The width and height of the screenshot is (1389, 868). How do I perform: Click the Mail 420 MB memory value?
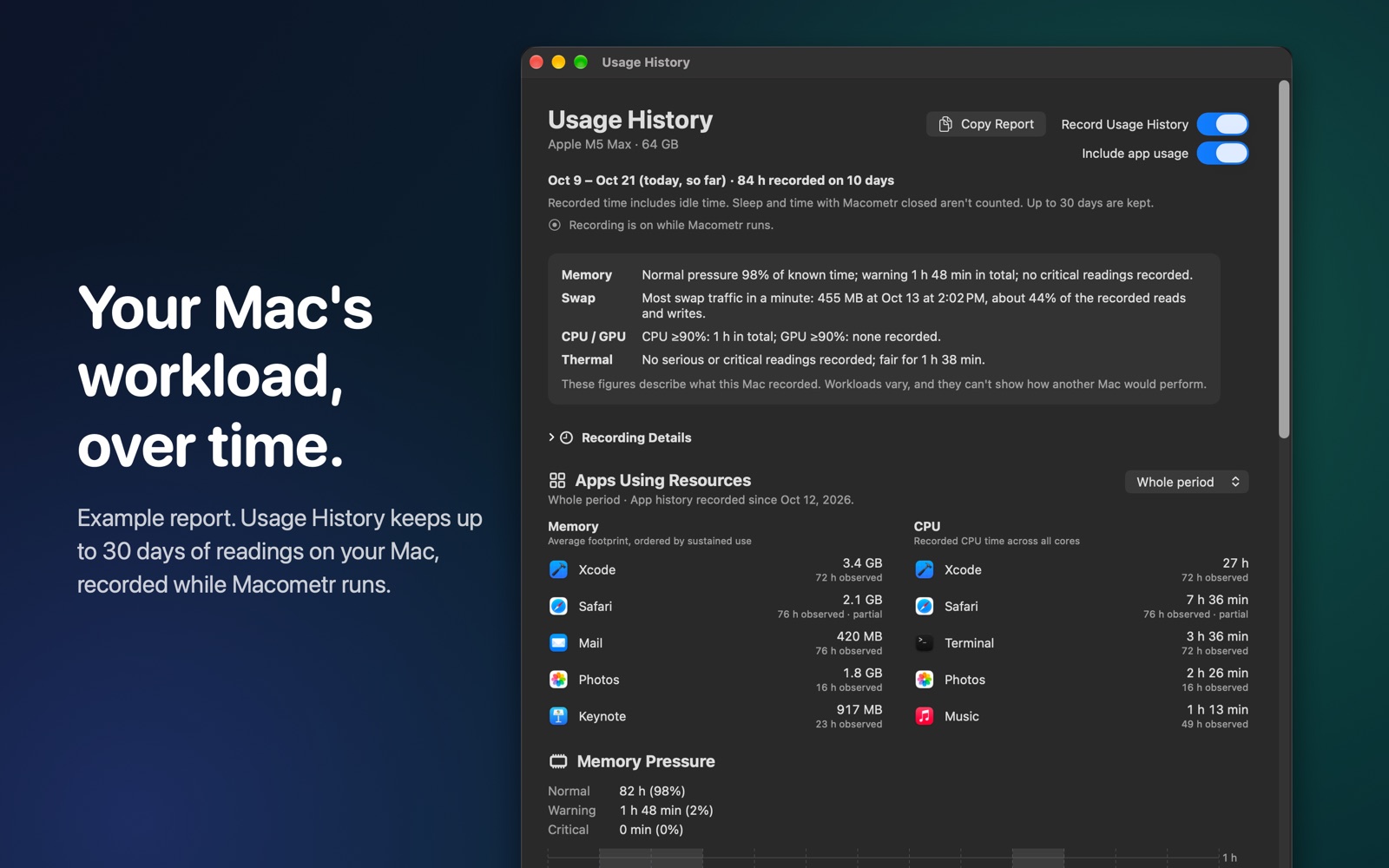[x=859, y=636]
